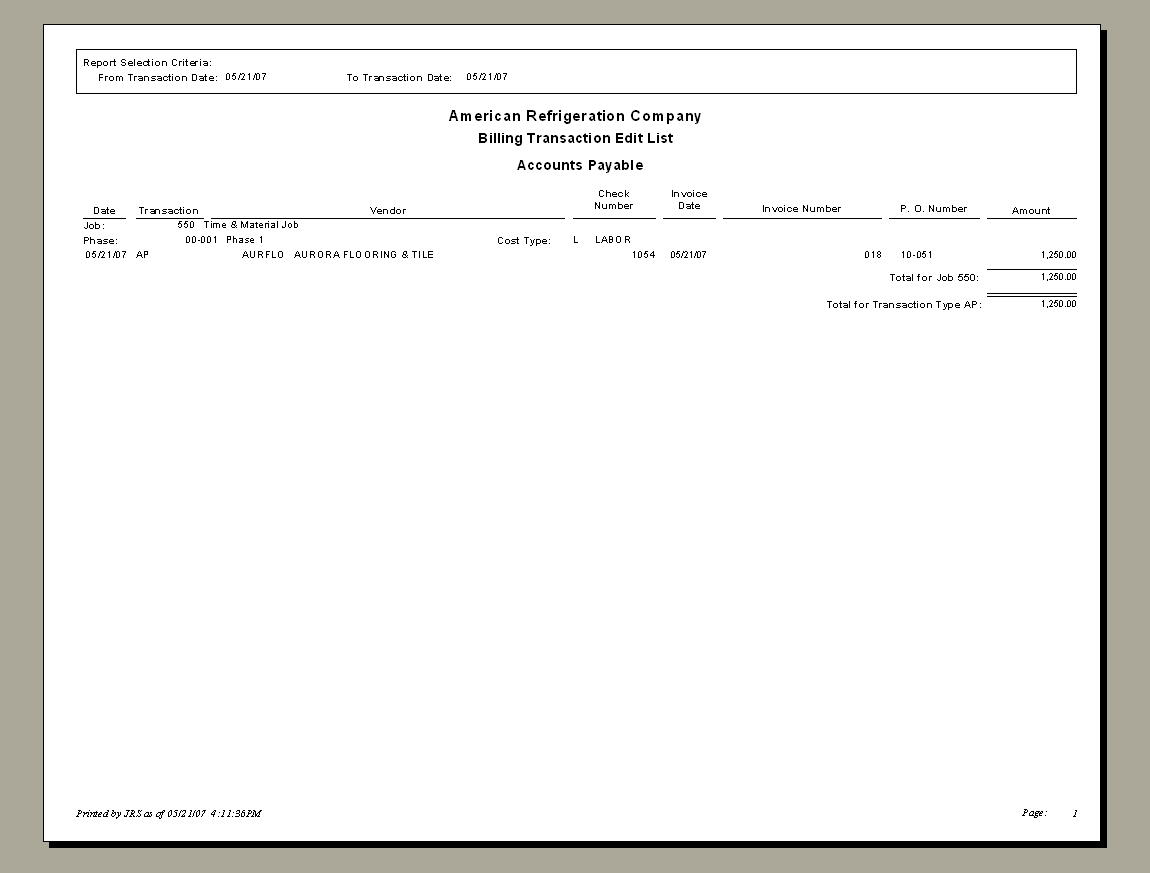Click the 'Job:' row label
The height and width of the screenshot is (873, 1150).
[x=94, y=226]
